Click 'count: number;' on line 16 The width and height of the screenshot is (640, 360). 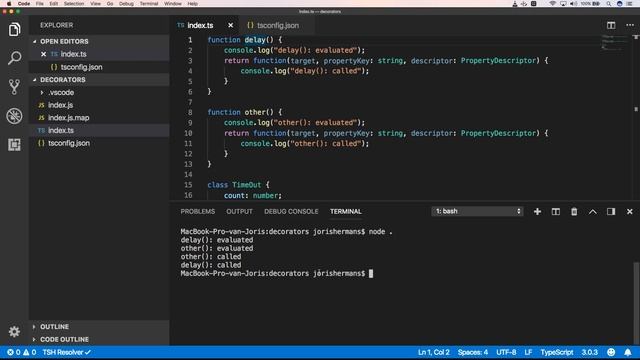pos(253,196)
